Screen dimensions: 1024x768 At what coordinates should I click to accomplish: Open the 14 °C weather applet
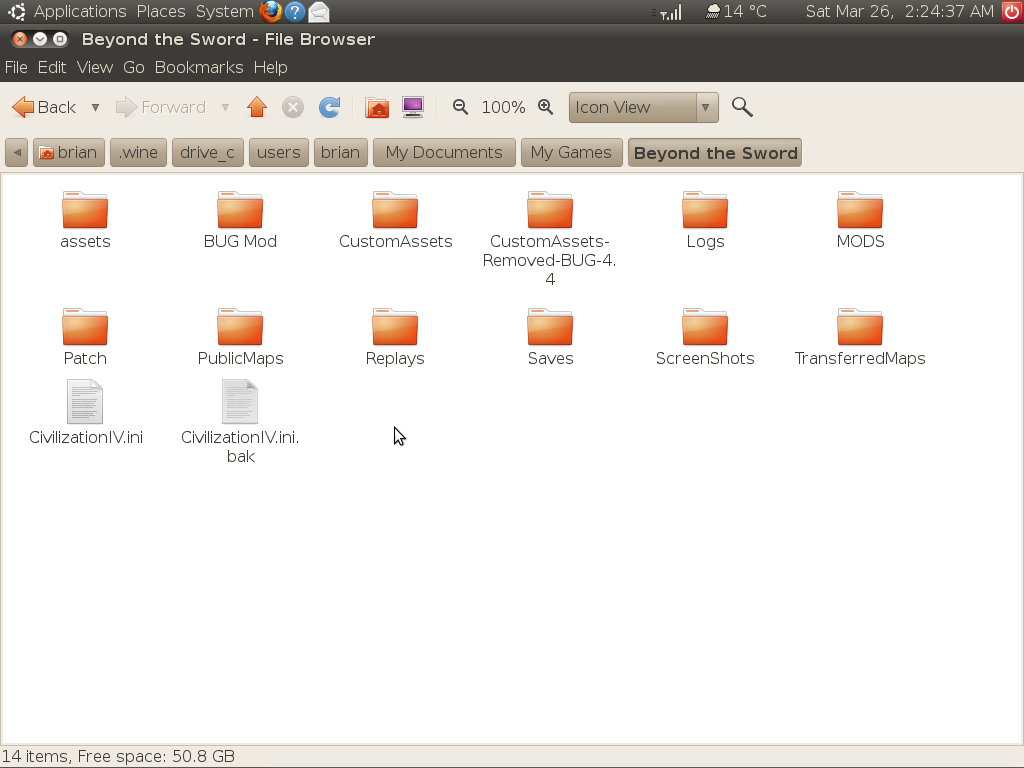pyautogui.click(x=737, y=12)
